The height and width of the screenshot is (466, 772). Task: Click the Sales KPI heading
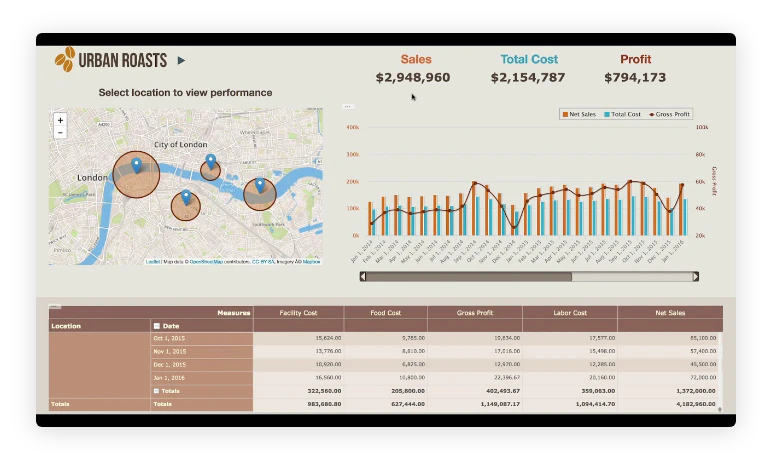pos(416,59)
